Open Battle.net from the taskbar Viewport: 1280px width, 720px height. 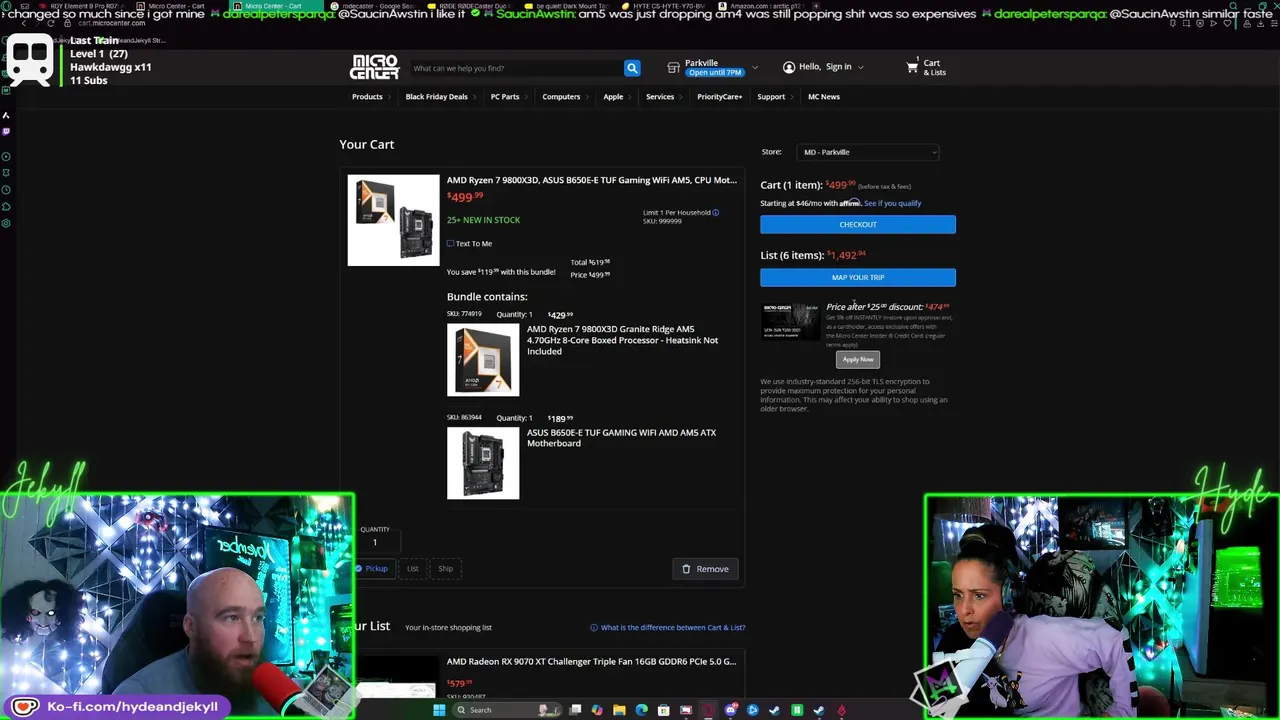coord(752,710)
